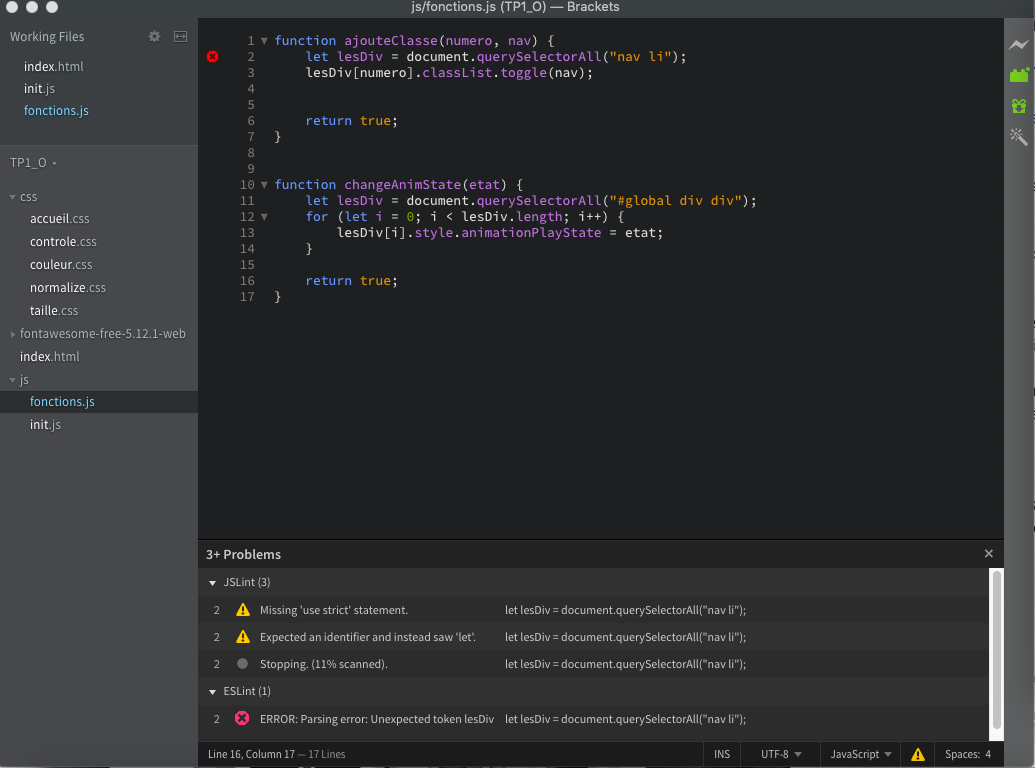Toggle Spaces indentation type
The image size is (1035, 768).
click(x=962, y=754)
